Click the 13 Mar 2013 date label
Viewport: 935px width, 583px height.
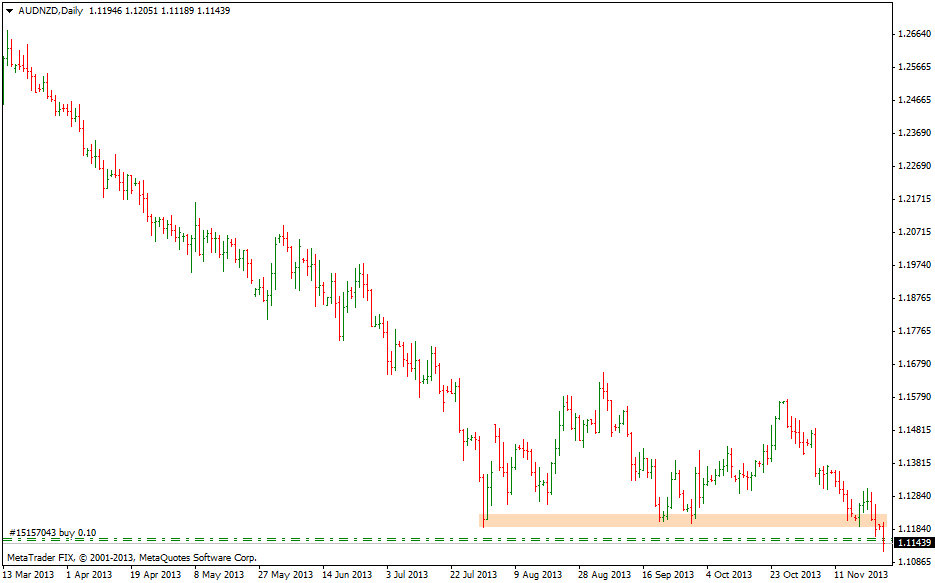point(30,575)
